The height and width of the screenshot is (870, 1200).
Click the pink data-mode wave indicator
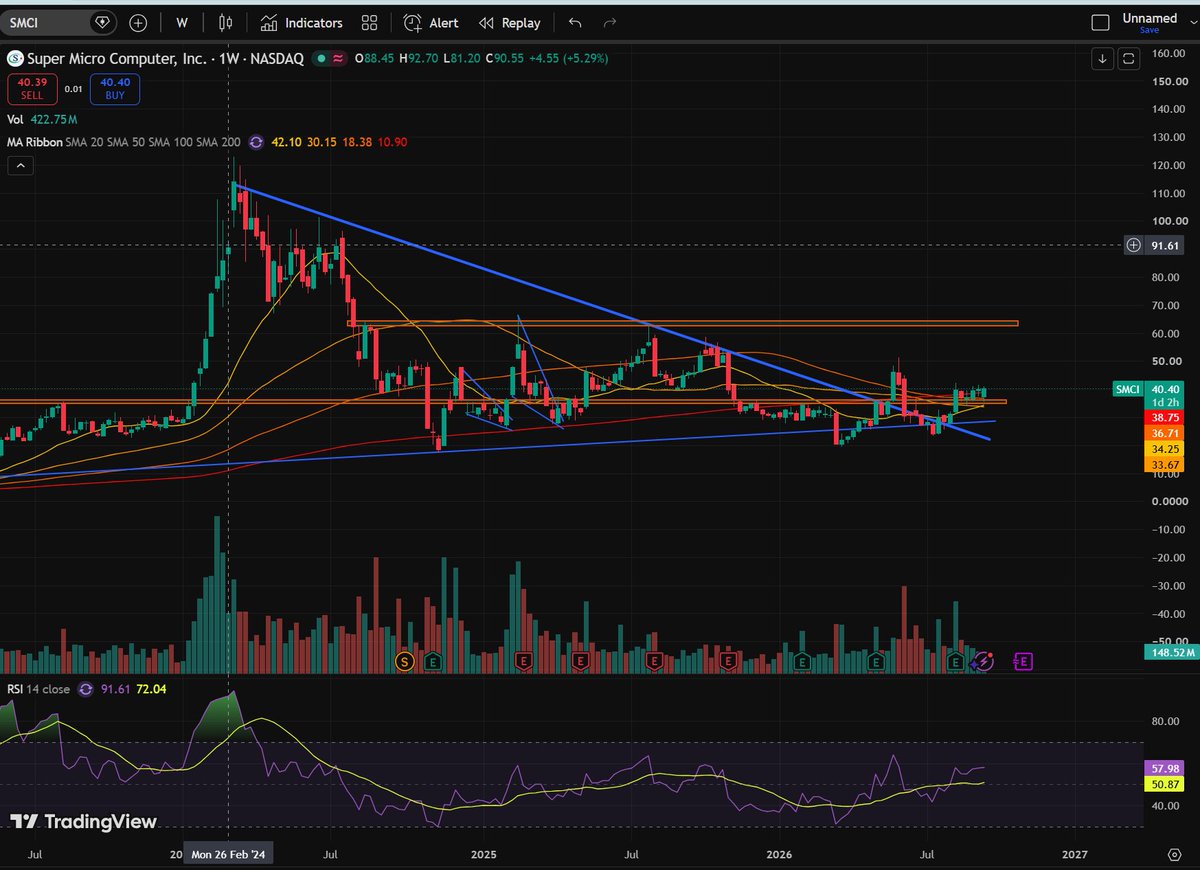click(339, 59)
